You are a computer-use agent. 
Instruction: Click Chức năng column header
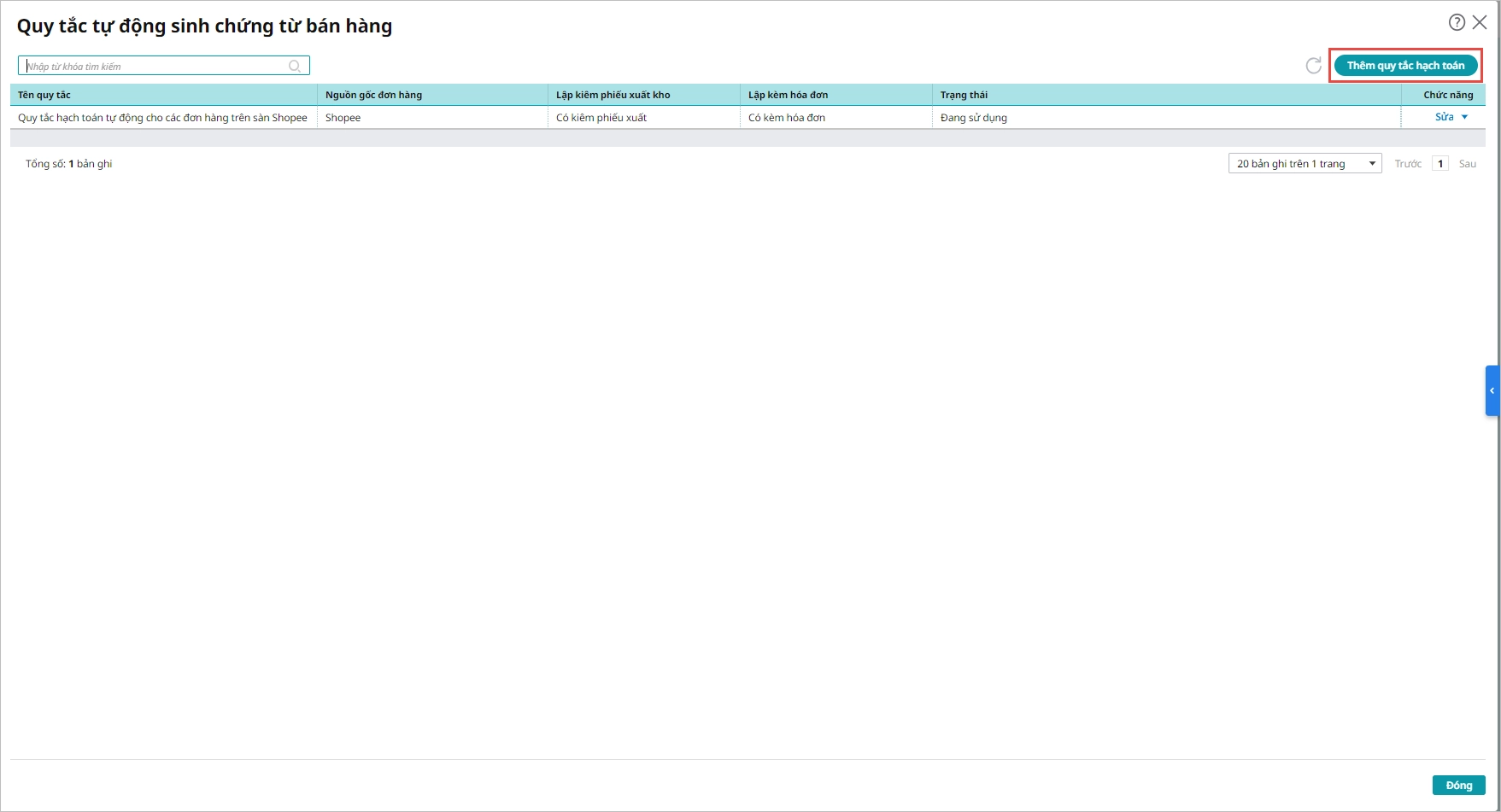pos(1444,95)
